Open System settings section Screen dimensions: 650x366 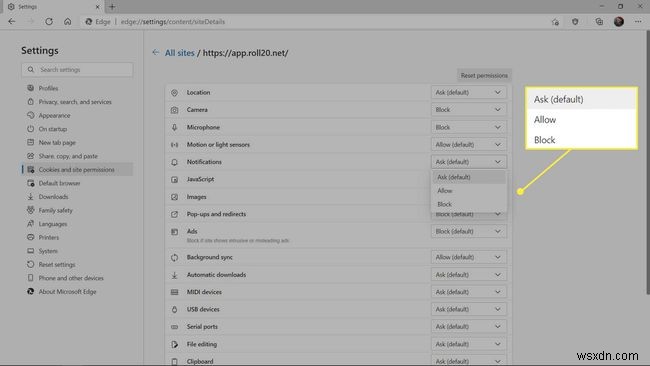click(77, 251)
